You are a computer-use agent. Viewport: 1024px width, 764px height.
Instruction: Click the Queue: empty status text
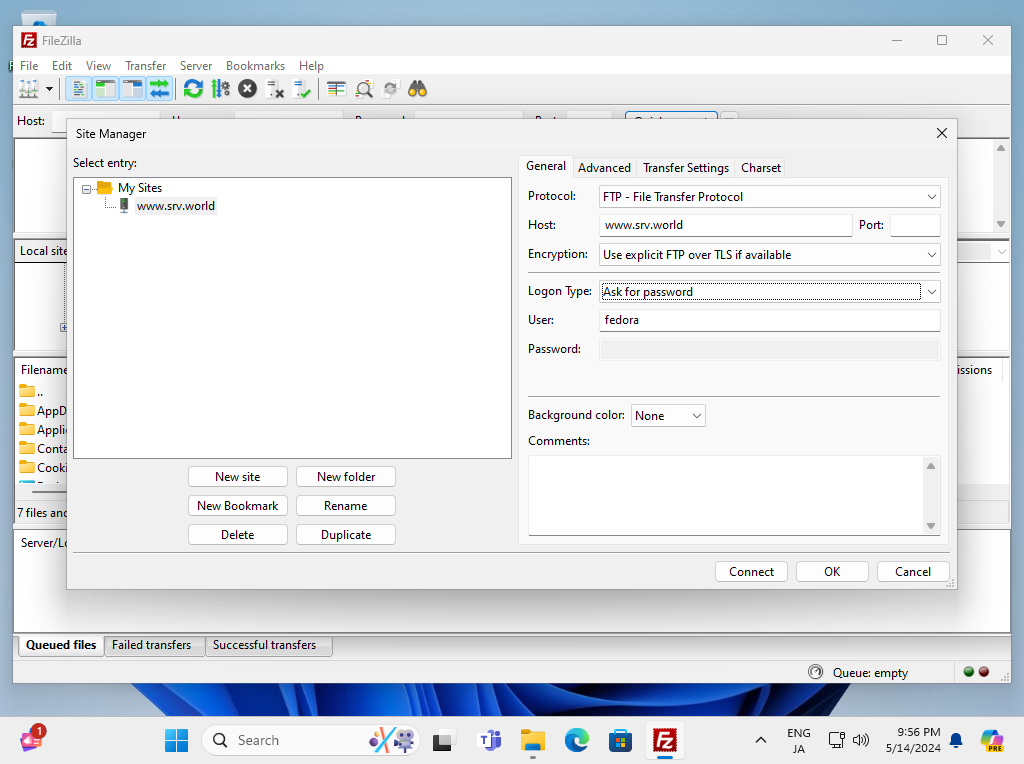870,673
